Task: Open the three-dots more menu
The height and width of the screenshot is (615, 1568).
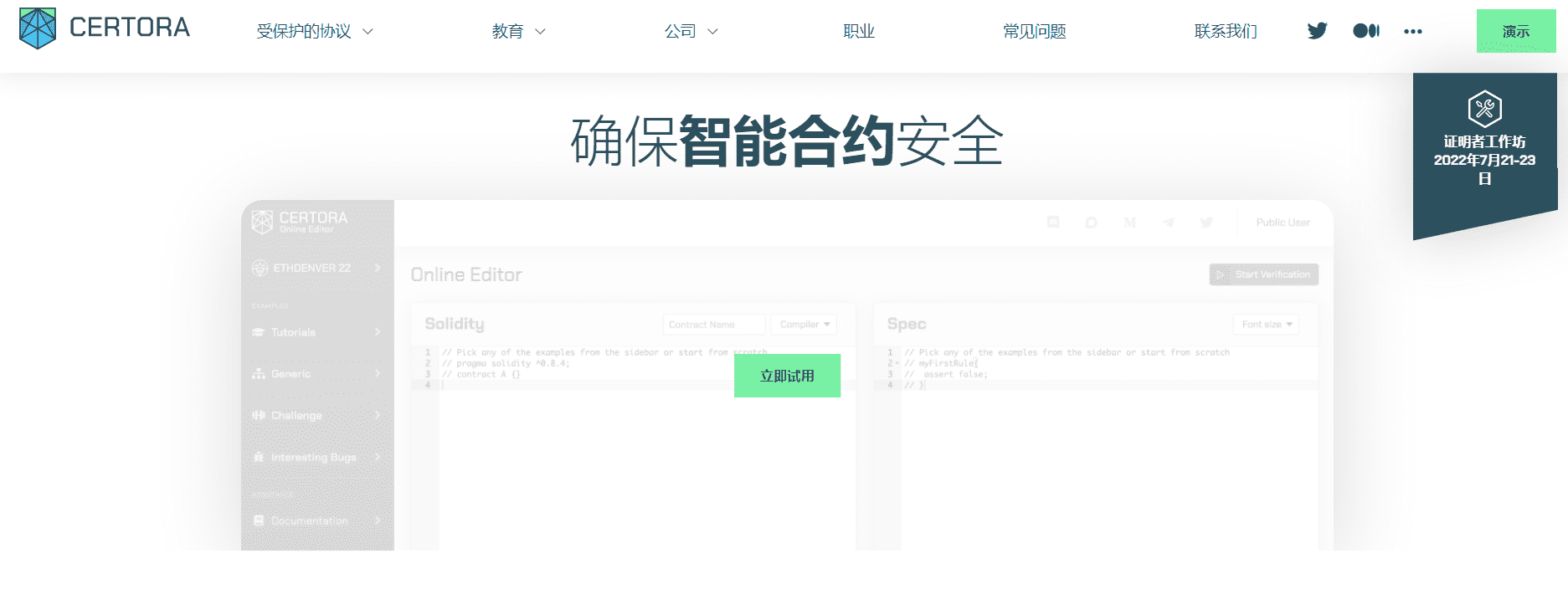Action: click(x=1413, y=31)
